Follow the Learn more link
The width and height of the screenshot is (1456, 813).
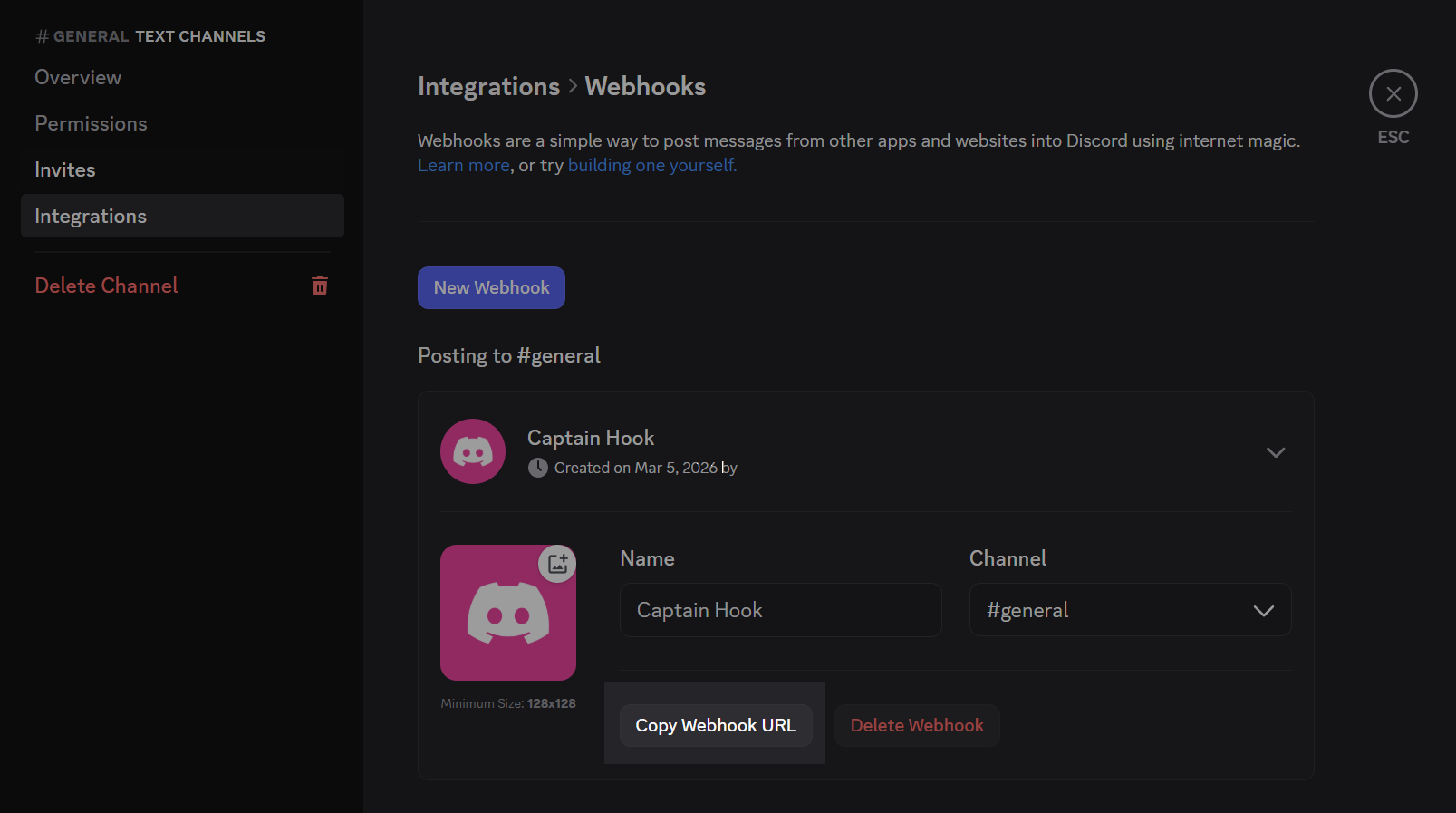464,165
